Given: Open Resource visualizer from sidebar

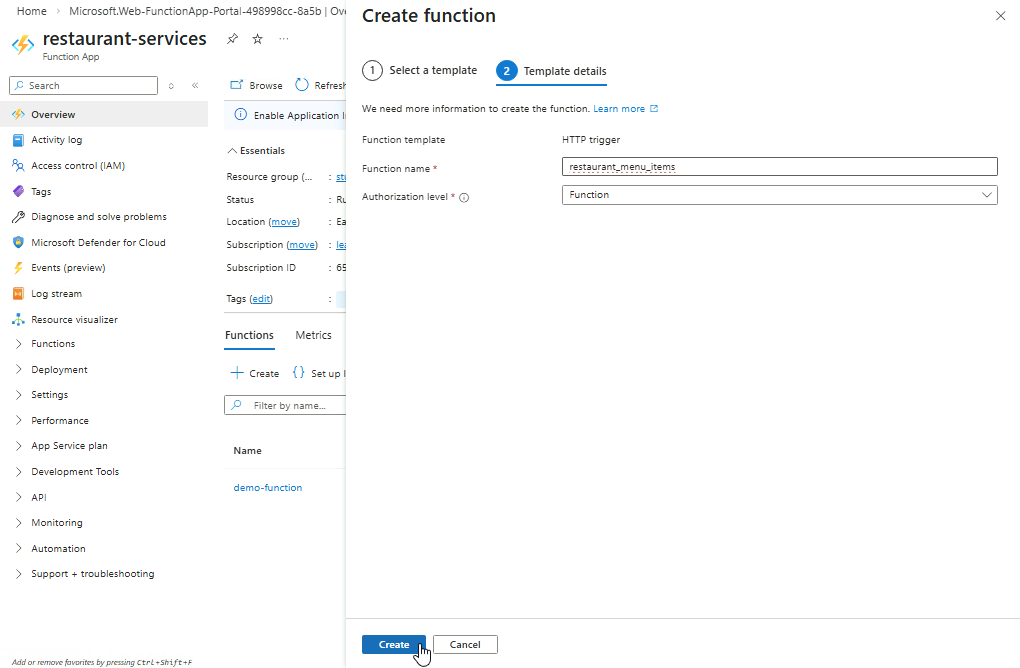Looking at the screenshot, I should pos(74,320).
